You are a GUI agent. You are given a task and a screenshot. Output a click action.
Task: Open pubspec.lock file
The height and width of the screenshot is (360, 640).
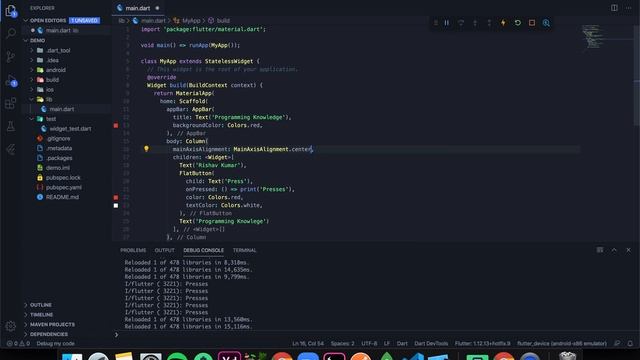tap(63, 178)
